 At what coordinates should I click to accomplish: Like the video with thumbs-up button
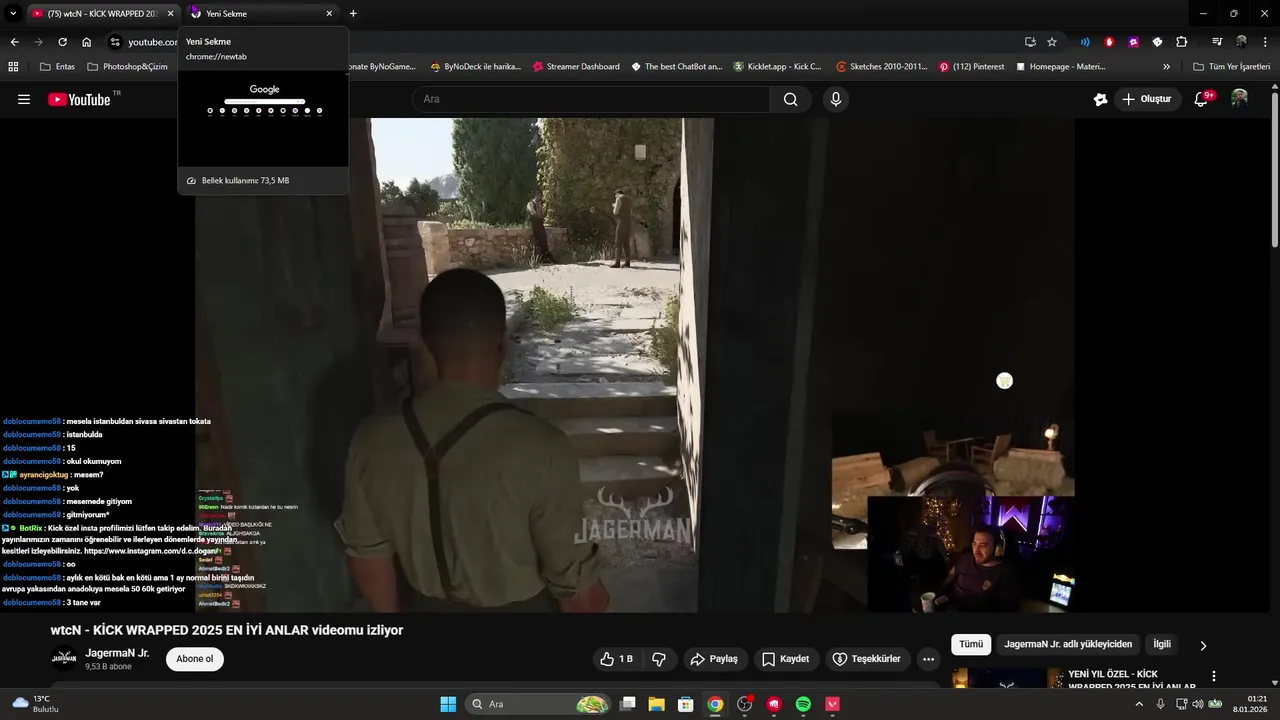pos(616,659)
